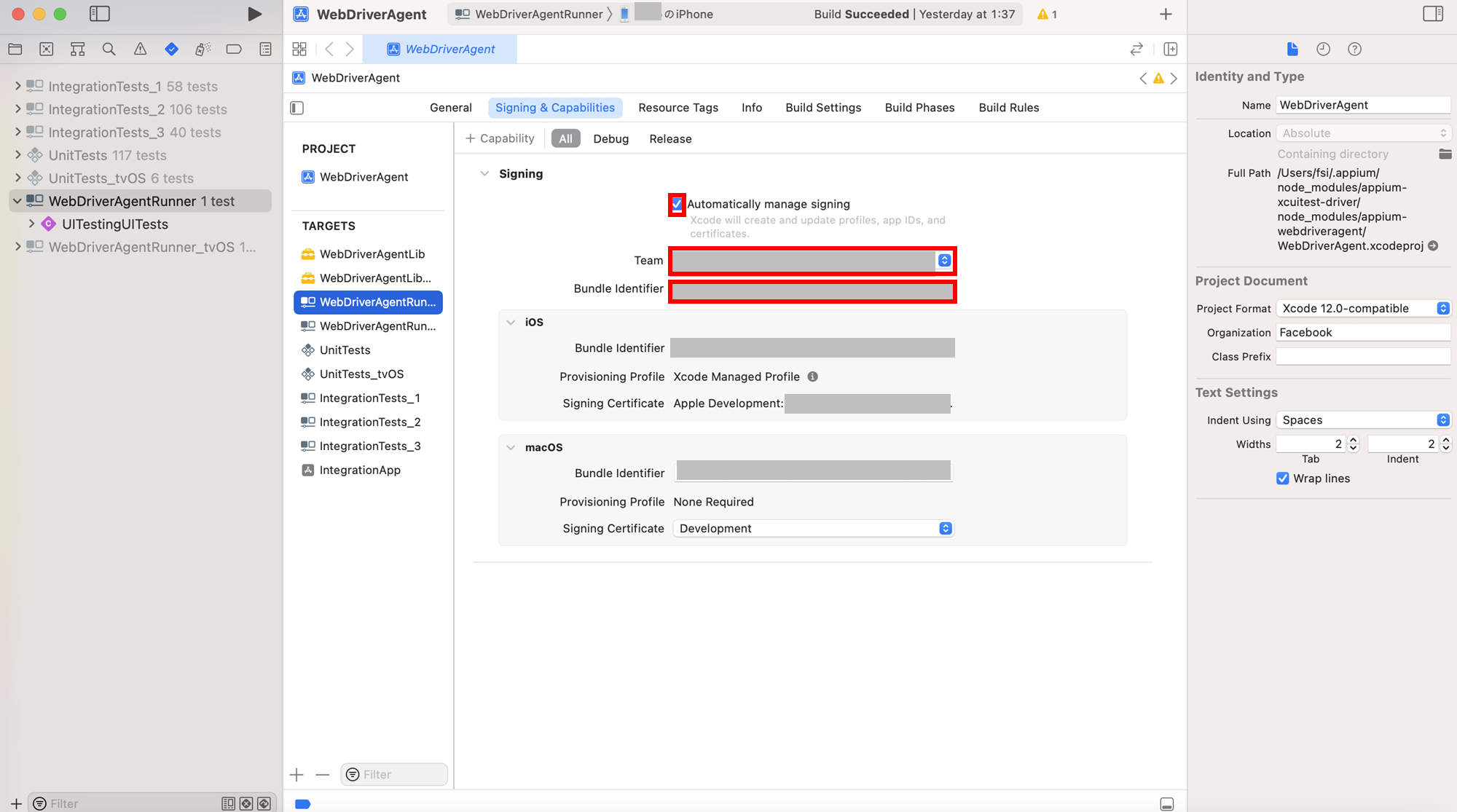Expand the UITestingUITests tree item
The width and height of the screenshot is (1457, 812).
31,224
